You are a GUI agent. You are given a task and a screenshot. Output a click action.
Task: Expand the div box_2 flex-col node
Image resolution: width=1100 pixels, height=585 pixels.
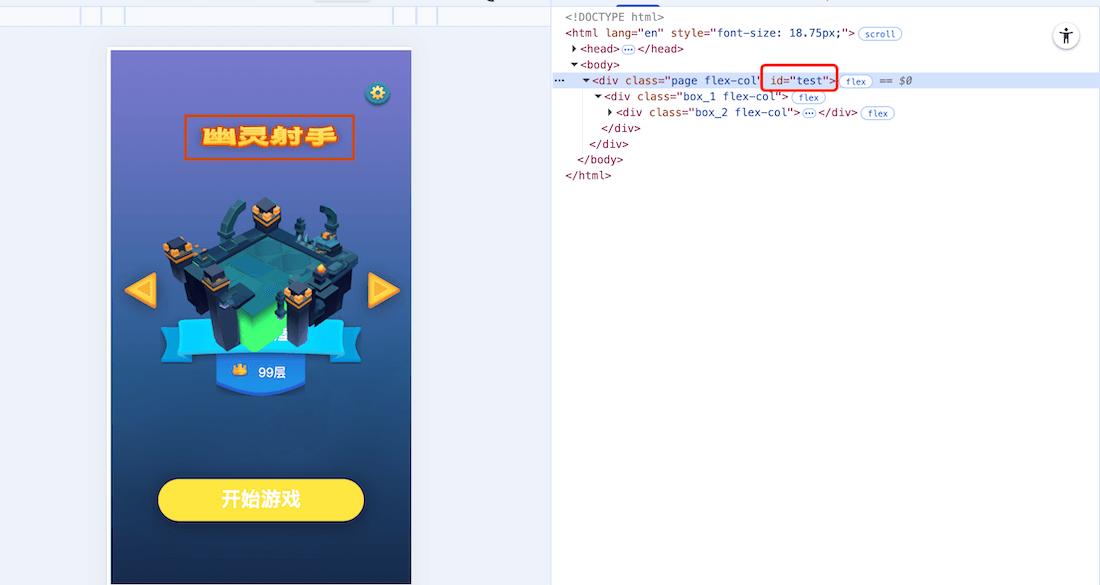(x=610, y=112)
